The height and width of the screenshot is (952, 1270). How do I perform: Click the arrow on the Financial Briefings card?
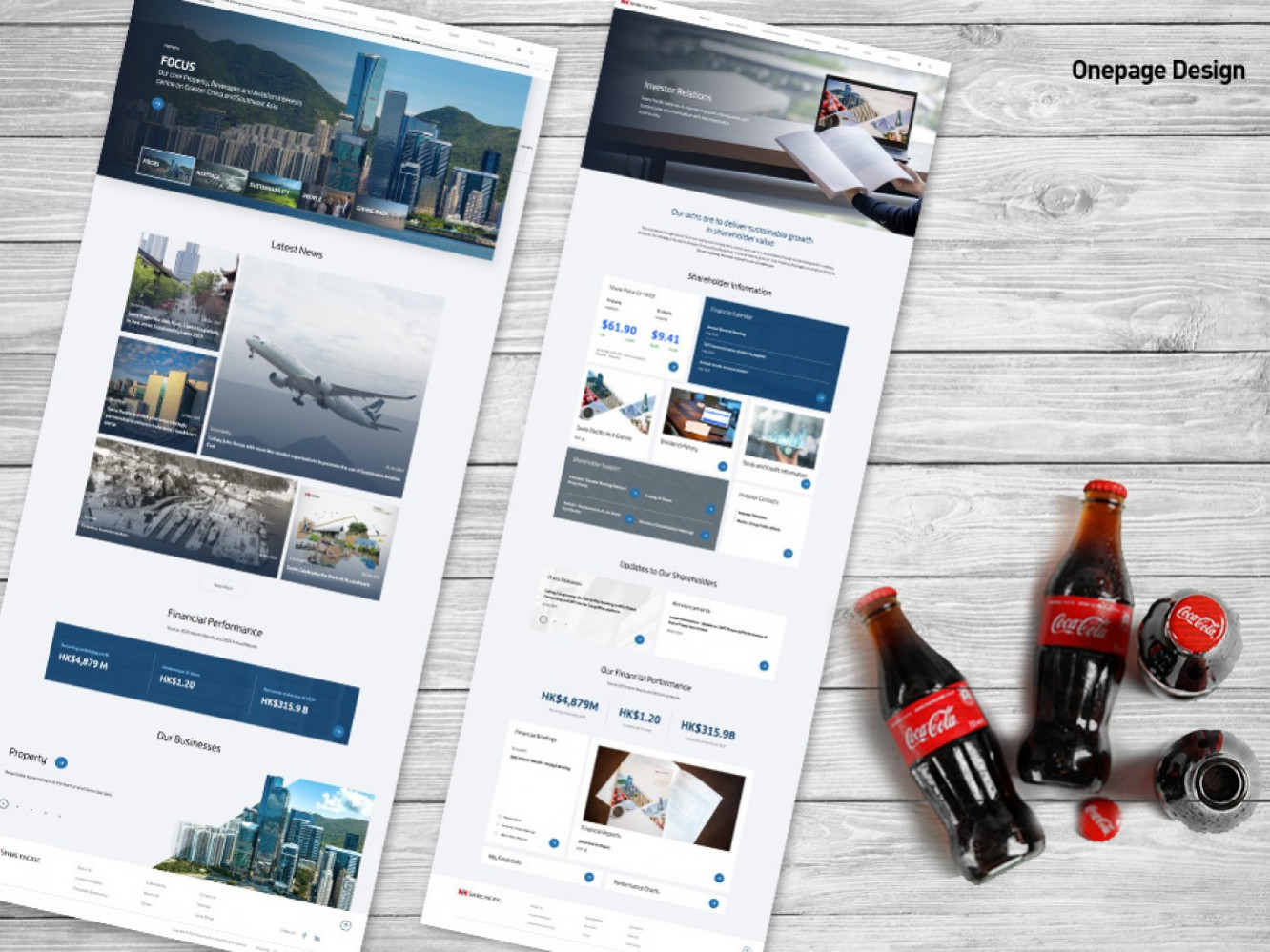[554, 842]
